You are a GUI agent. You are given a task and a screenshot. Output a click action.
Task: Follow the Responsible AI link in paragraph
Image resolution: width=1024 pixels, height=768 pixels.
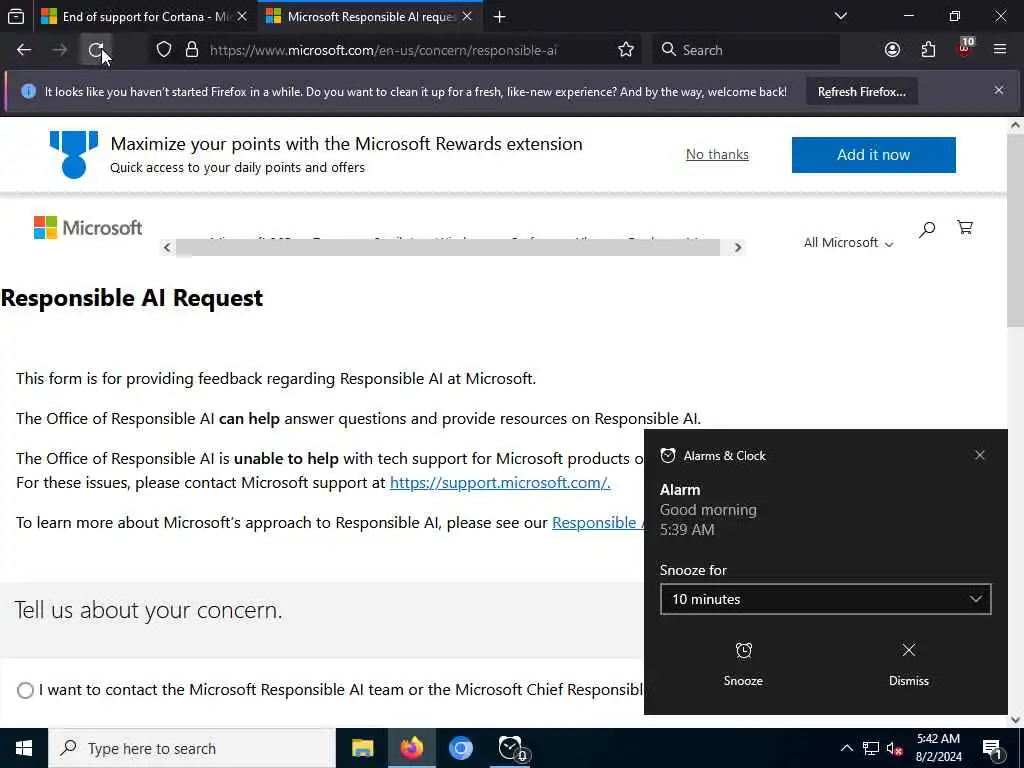pyautogui.click(x=598, y=522)
